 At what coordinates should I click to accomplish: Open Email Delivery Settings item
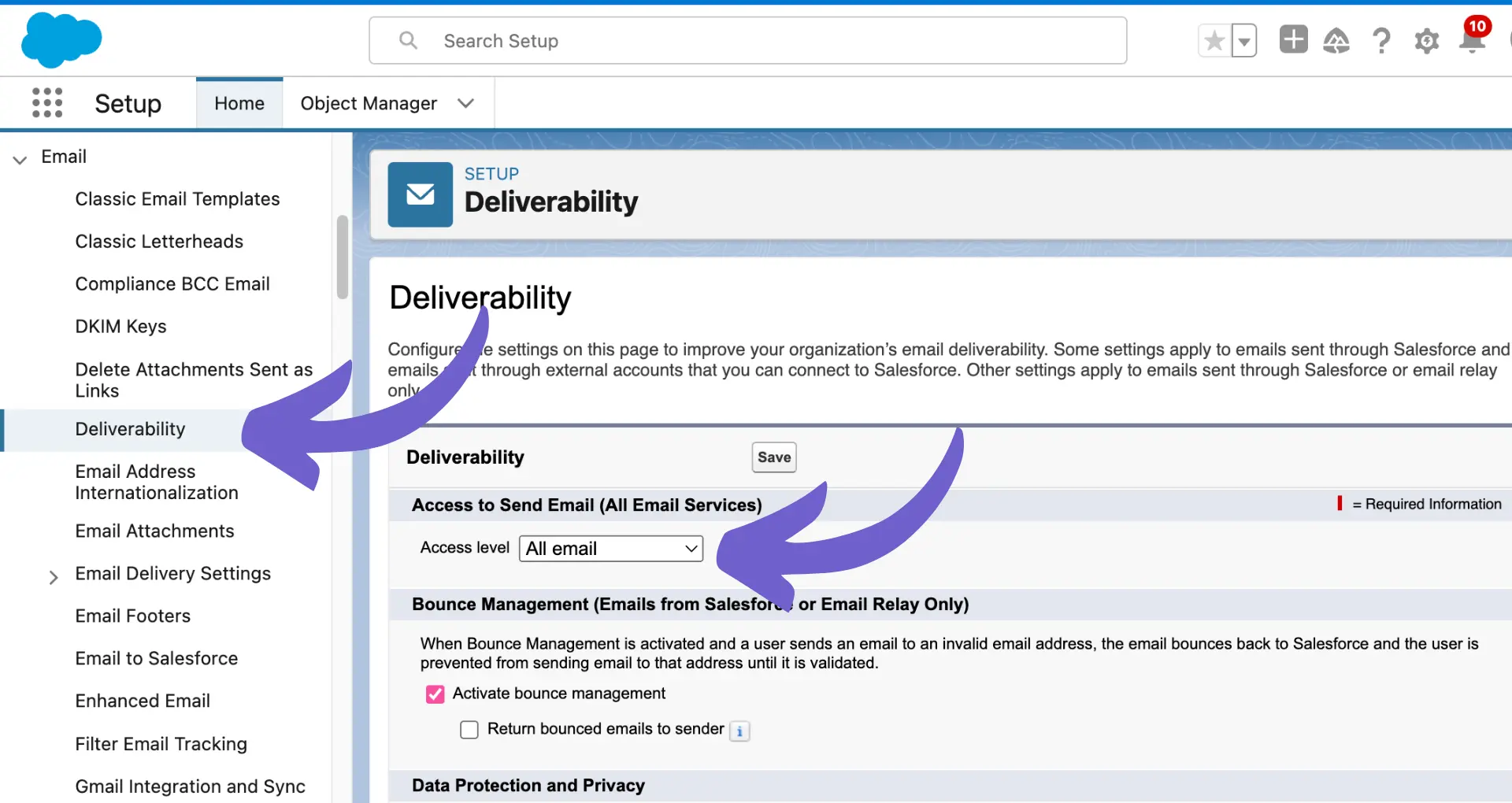172,573
